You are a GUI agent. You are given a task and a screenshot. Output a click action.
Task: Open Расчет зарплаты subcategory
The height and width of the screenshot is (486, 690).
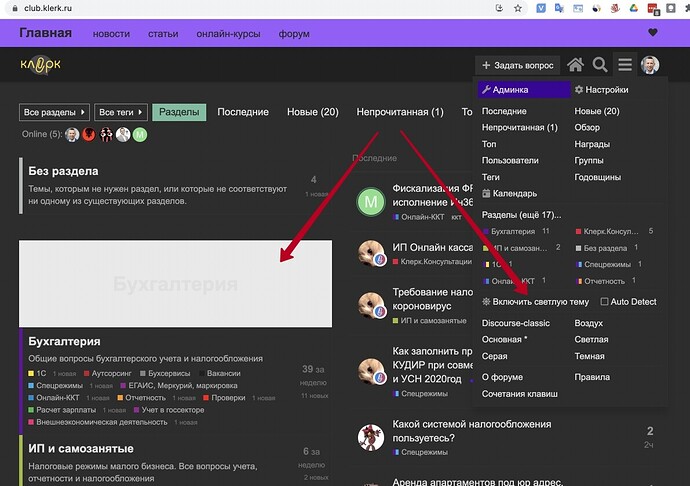[62, 410]
